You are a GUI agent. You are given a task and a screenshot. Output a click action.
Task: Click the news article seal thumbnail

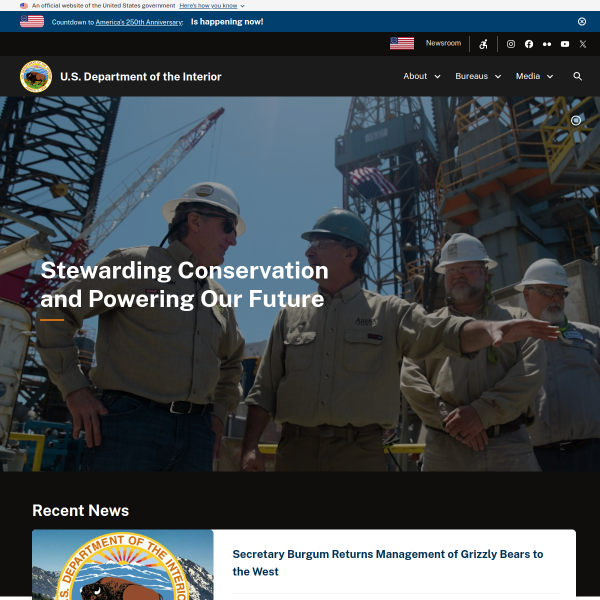coord(122,564)
